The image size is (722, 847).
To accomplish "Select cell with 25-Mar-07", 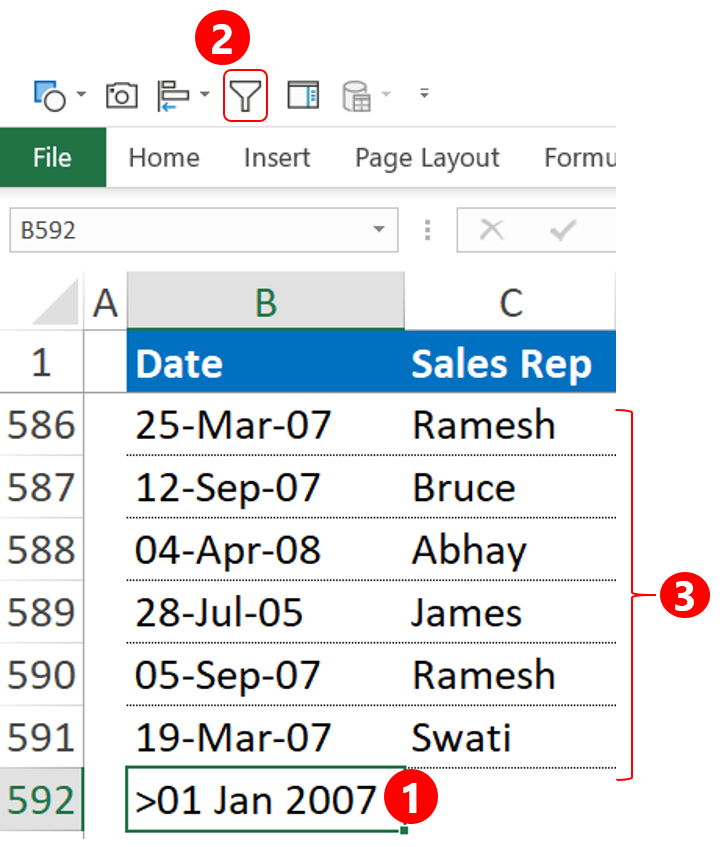I will pos(266,425).
